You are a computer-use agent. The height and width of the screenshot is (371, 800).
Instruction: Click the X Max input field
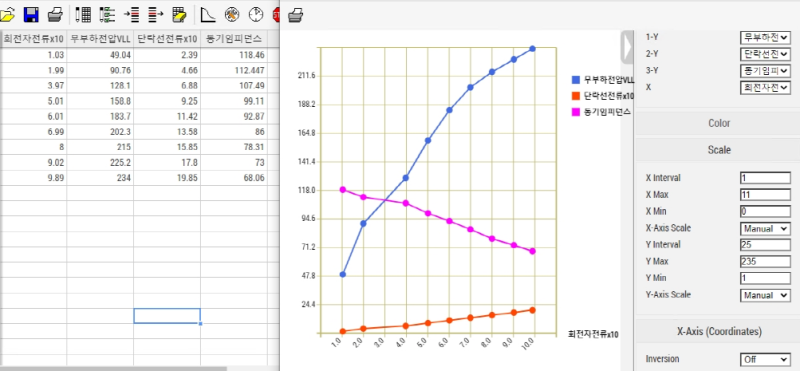[x=765, y=194]
